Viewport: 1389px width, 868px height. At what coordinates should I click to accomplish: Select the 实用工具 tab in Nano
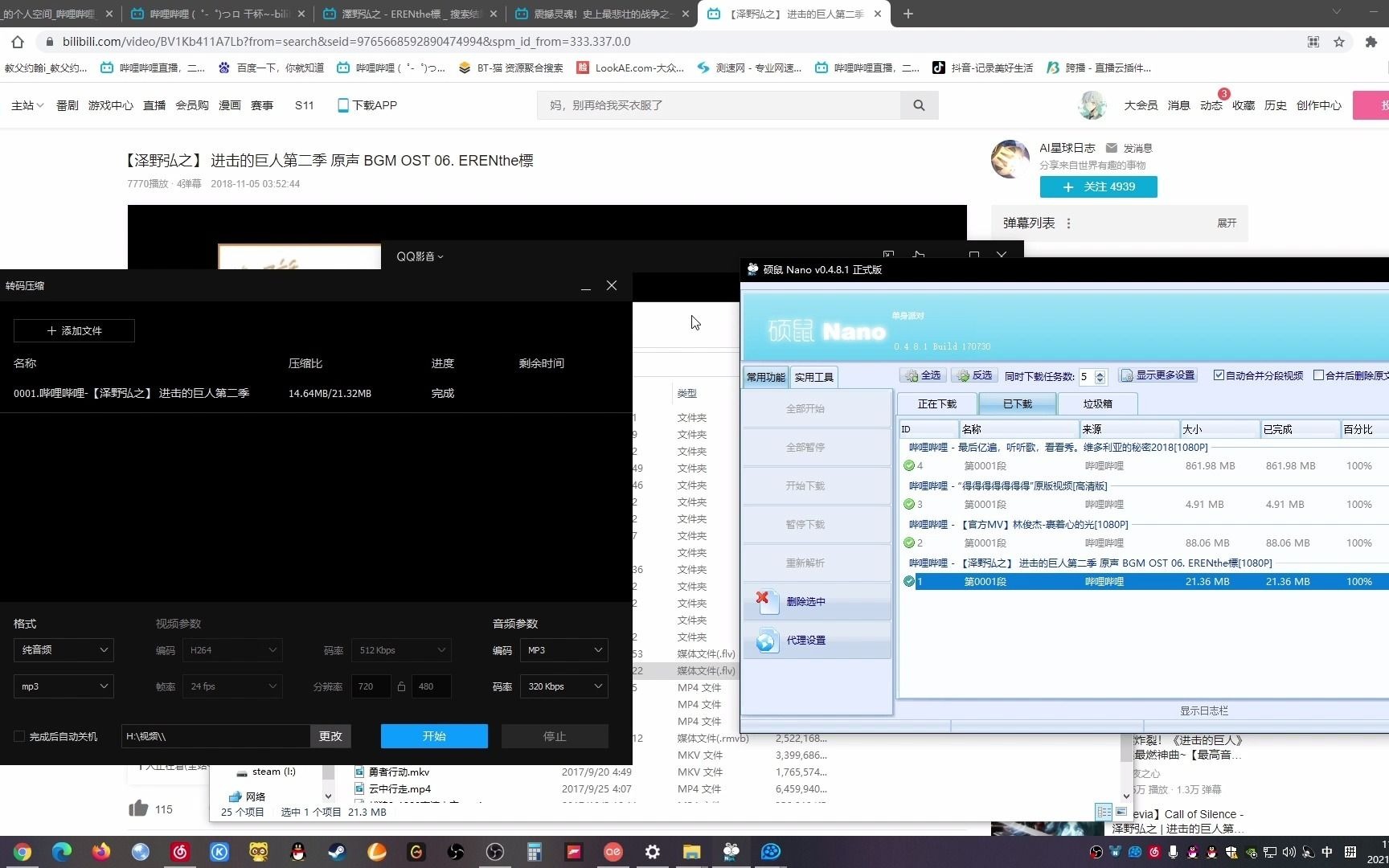813,377
